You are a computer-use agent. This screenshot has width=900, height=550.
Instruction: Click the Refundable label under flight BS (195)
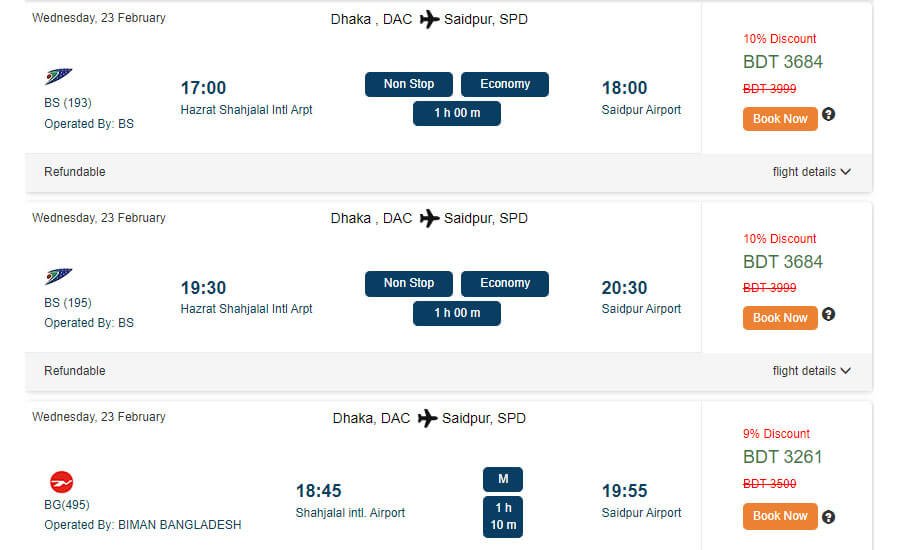click(x=75, y=371)
